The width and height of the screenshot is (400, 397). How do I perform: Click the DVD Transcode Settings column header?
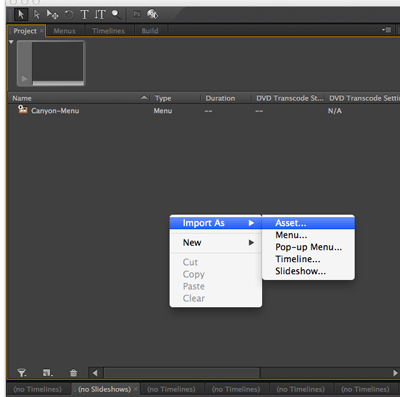click(x=364, y=98)
